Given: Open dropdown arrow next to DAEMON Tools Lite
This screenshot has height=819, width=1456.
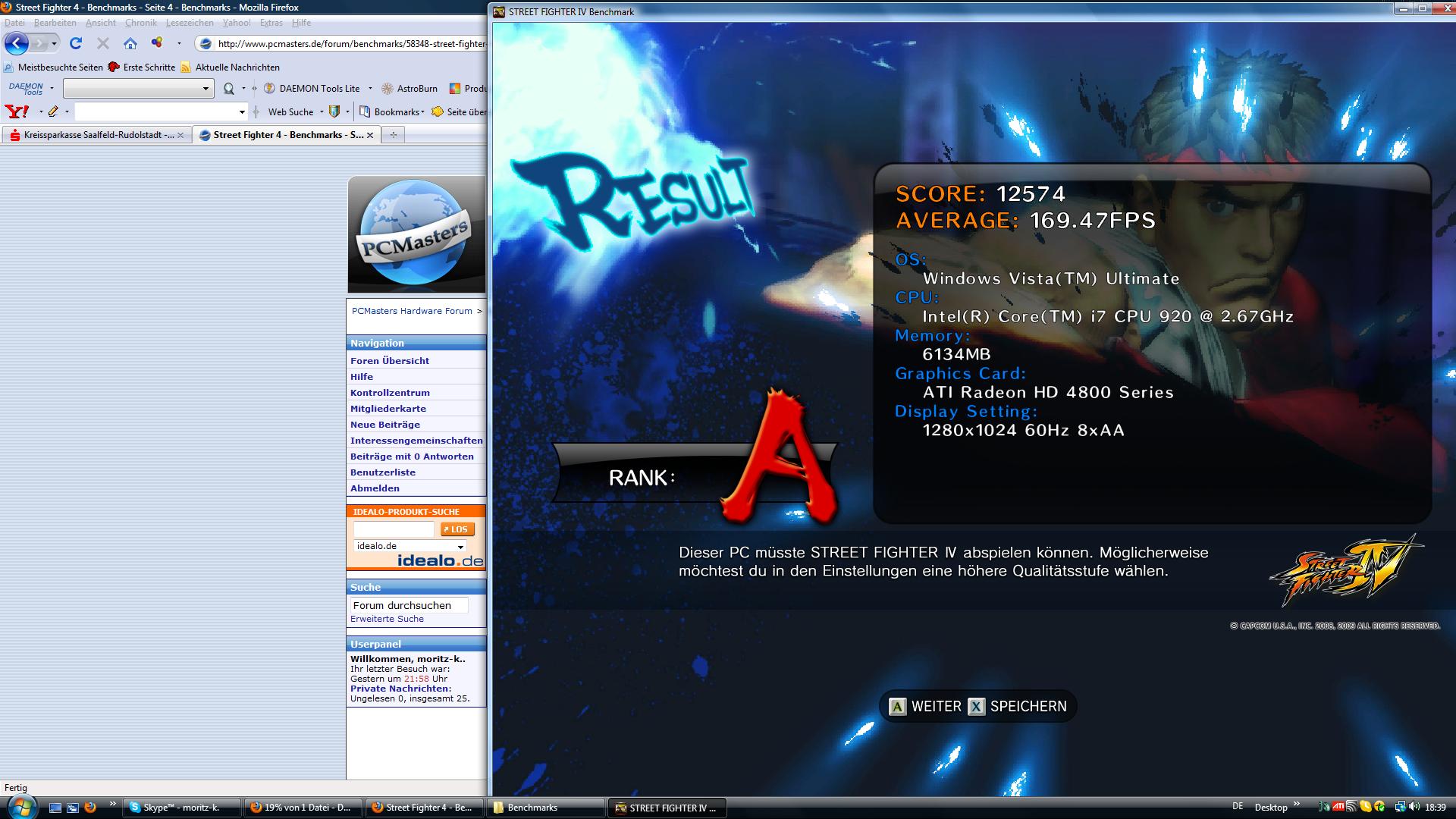Looking at the screenshot, I should click(369, 89).
